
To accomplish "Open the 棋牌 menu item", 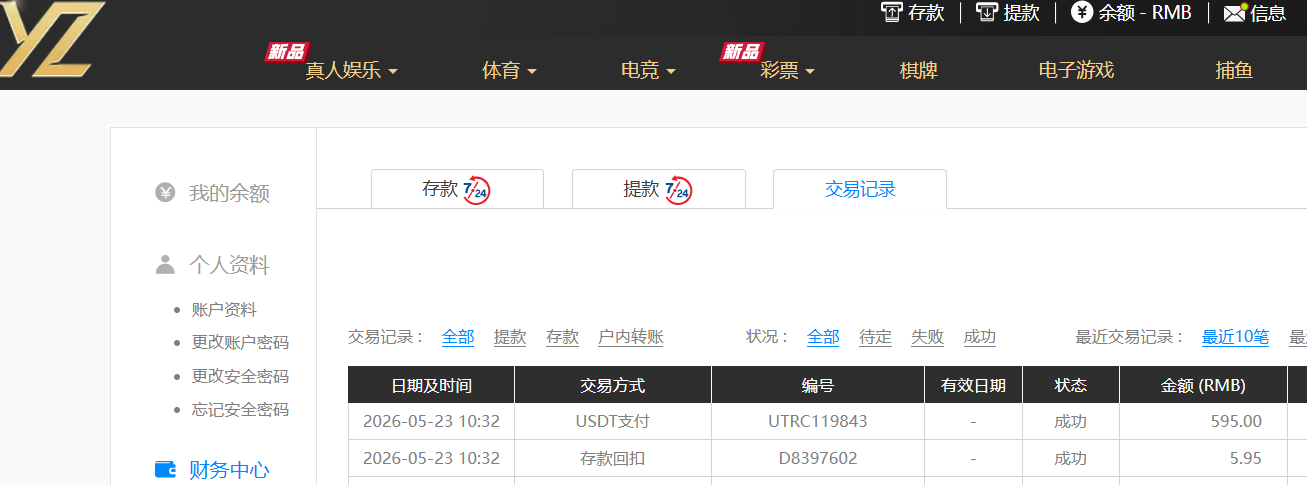I will (x=918, y=71).
